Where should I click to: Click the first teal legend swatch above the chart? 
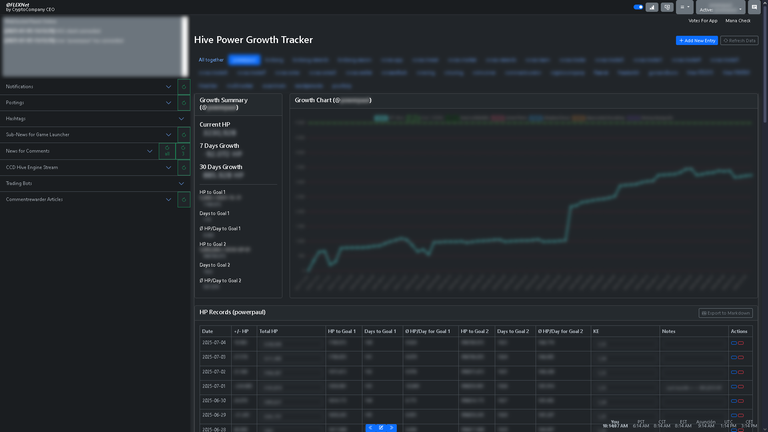pyautogui.click(x=381, y=119)
